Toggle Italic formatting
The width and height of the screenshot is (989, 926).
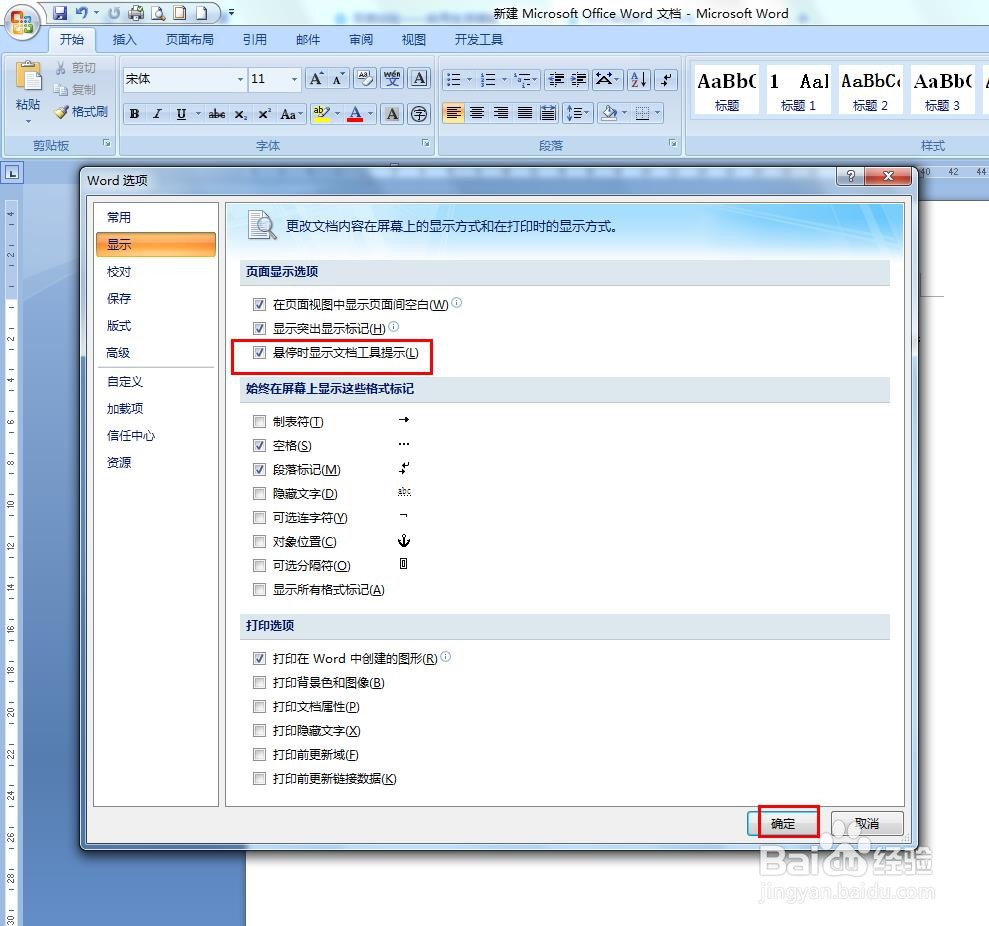[157, 114]
